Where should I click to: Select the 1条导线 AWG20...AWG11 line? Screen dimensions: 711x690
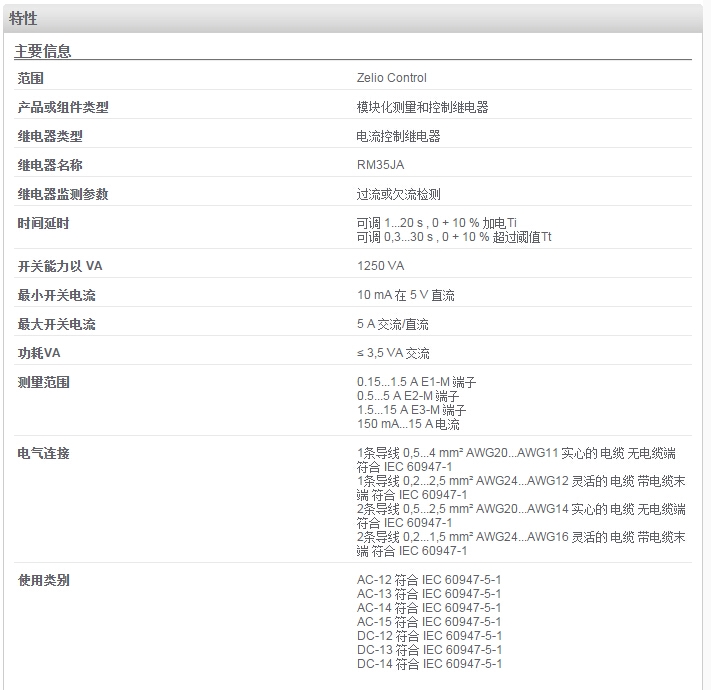[516, 460]
